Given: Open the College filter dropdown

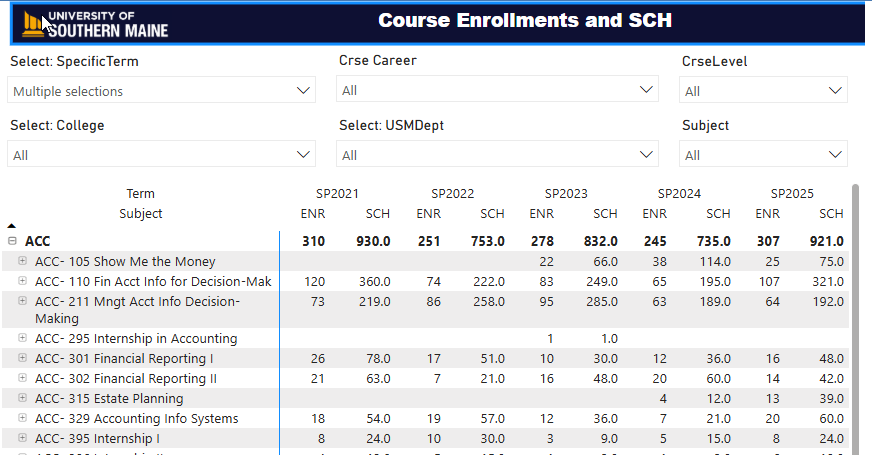Looking at the screenshot, I should (x=162, y=155).
